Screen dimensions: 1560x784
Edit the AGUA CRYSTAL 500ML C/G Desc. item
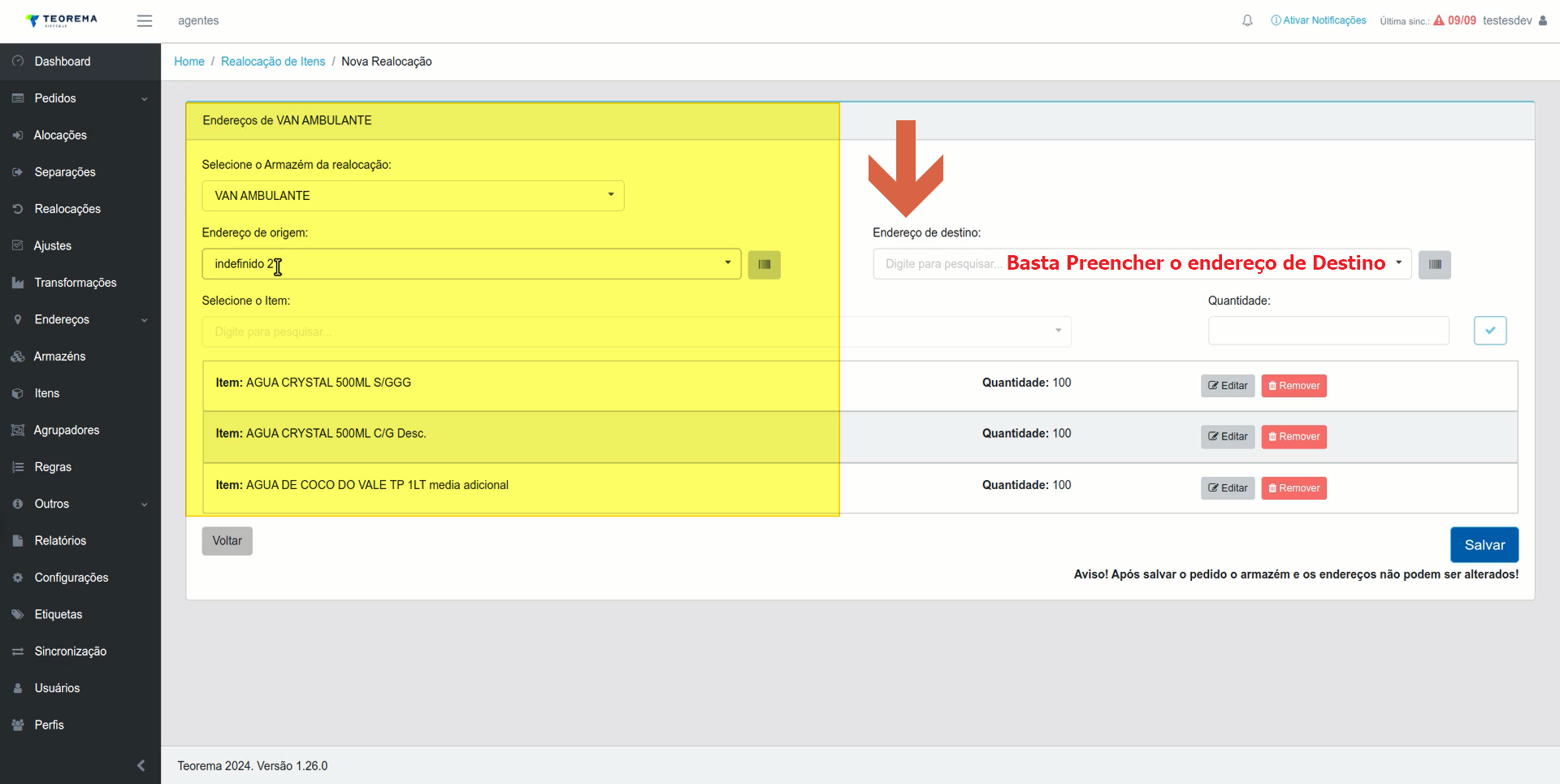click(1228, 437)
